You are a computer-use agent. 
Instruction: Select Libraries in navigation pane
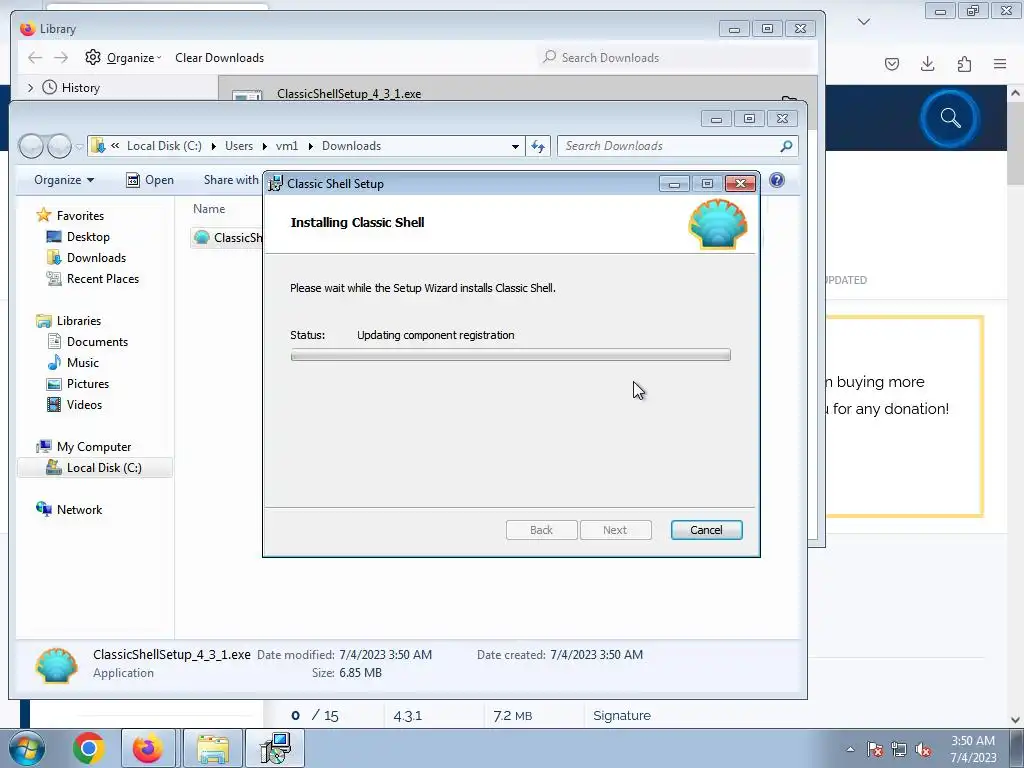click(x=78, y=321)
